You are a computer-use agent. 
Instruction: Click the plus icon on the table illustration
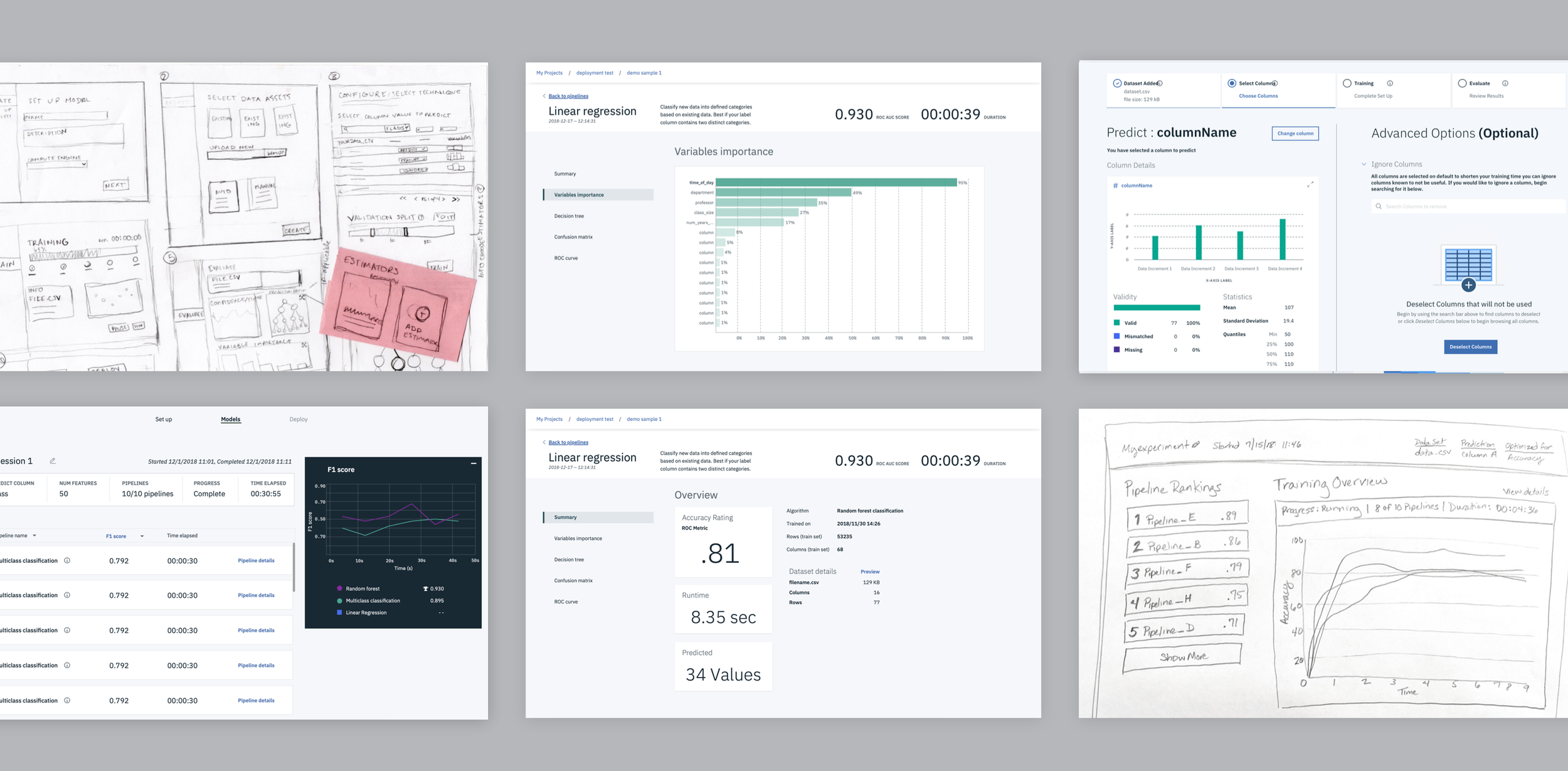click(1468, 285)
